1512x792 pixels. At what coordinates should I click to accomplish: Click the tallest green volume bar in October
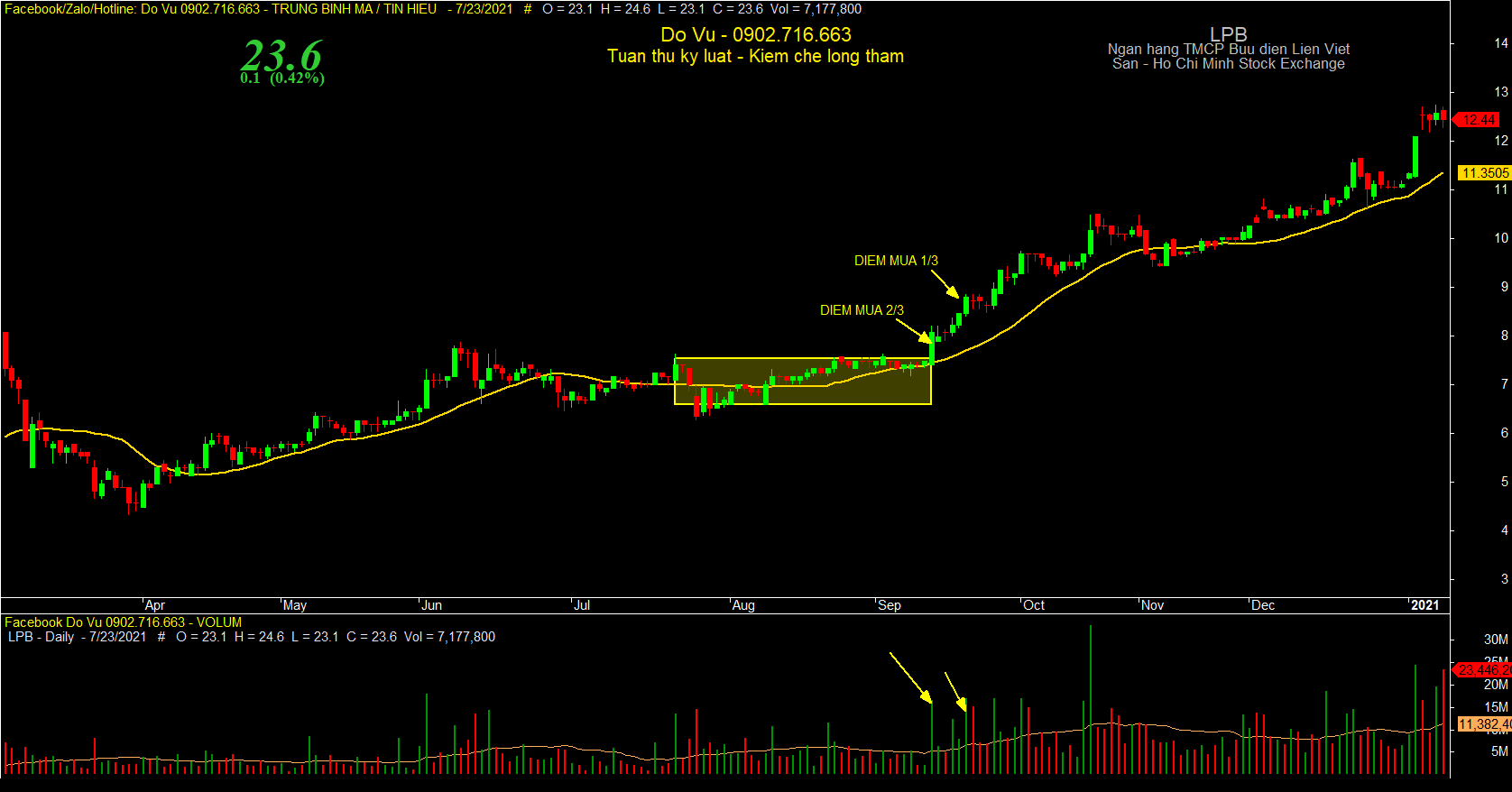(x=1091, y=699)
